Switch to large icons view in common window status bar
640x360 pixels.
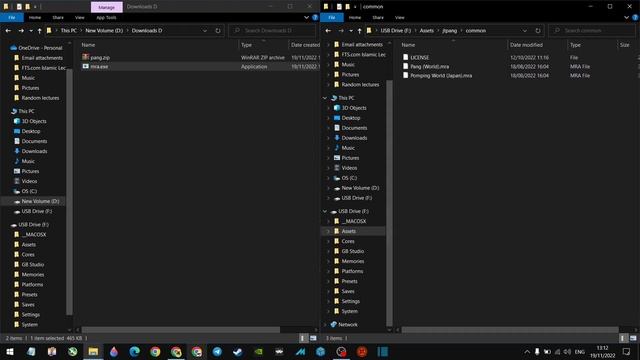pos(633,338)
